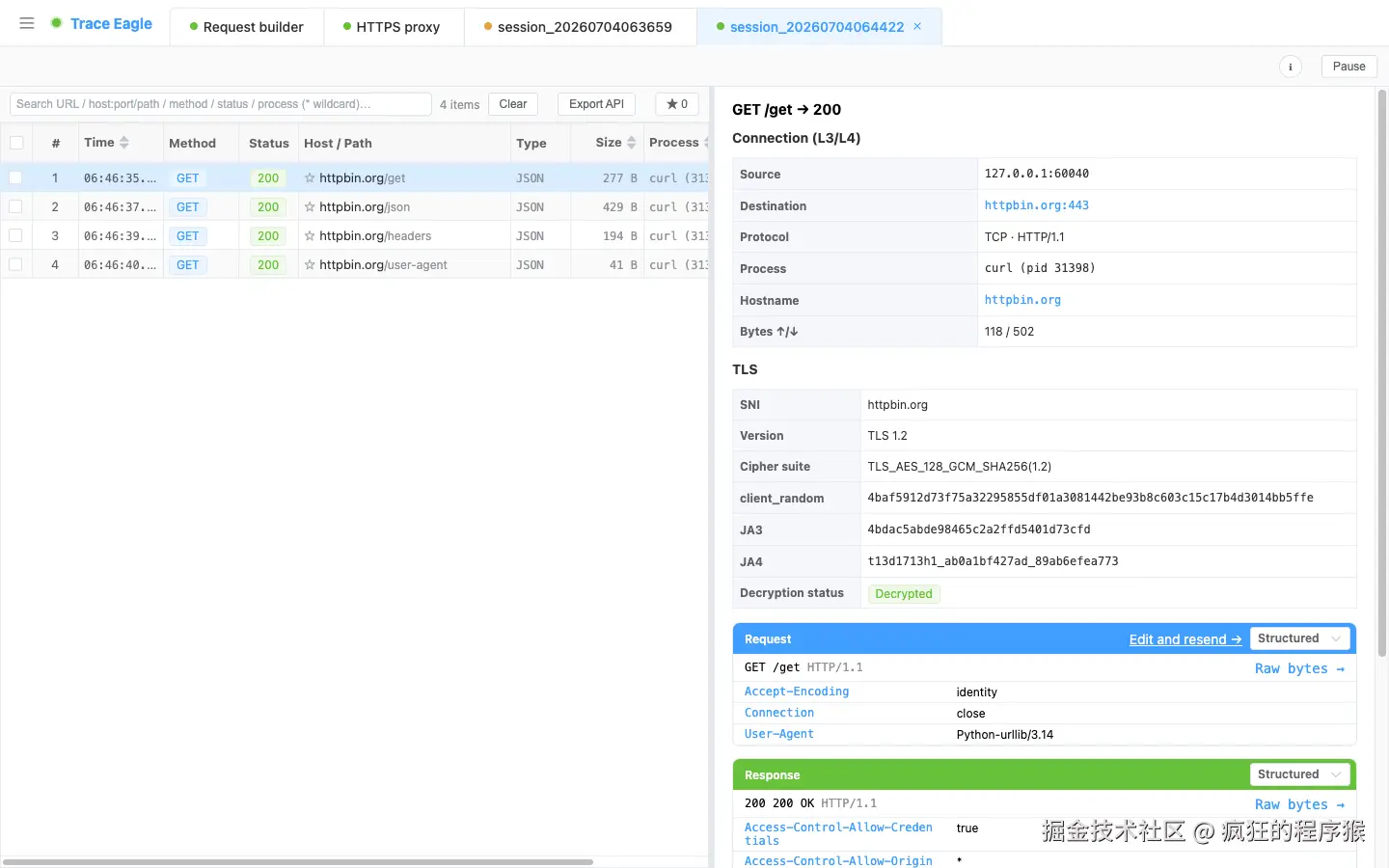Click the Accept-Encoding request header name
Viewport: 1389px width, 868px height.
tap(797, 692)
